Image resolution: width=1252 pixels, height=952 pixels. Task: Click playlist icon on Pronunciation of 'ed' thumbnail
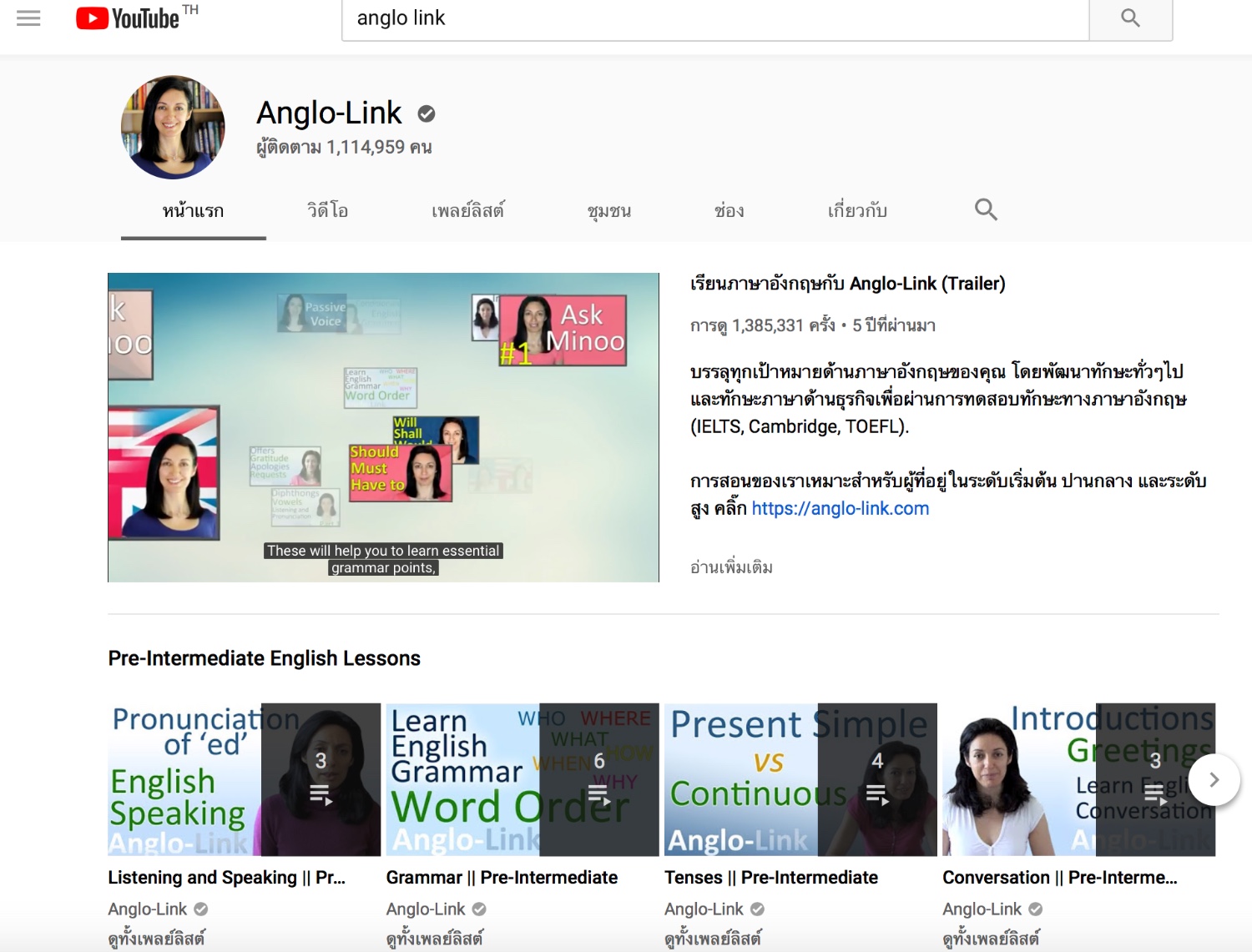point(321,794)
